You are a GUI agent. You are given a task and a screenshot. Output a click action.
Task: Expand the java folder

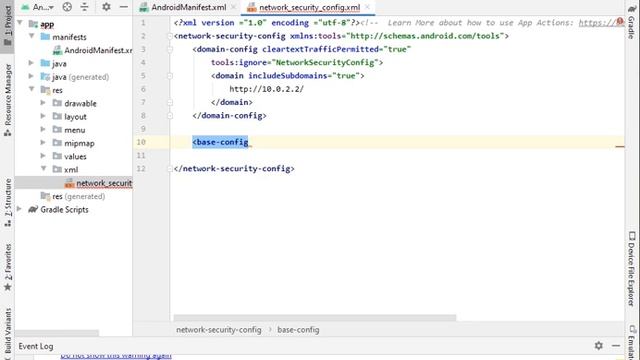click(x=31, y=63)
